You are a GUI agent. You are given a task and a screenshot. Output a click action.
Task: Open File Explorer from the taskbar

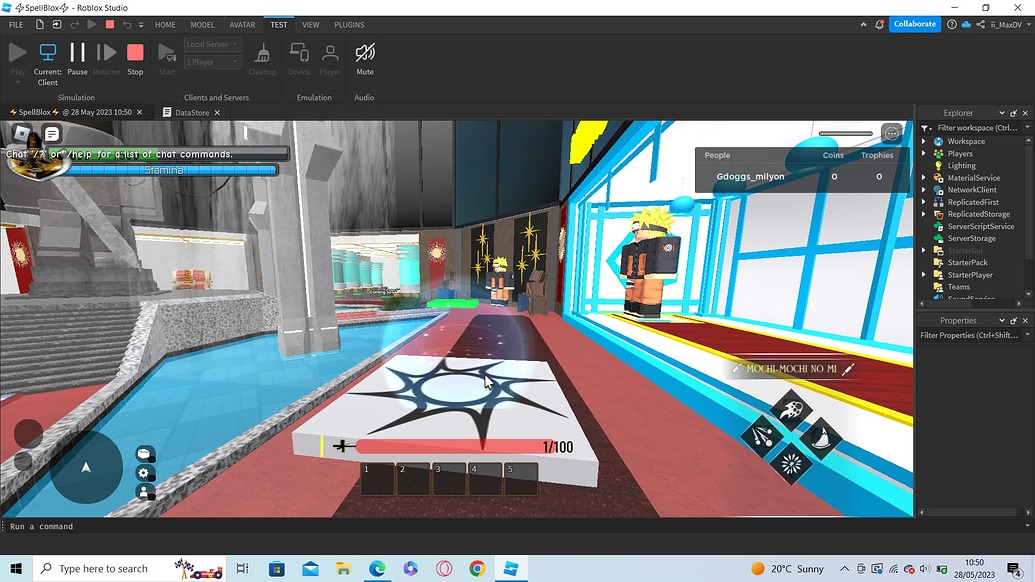(343, 568)
